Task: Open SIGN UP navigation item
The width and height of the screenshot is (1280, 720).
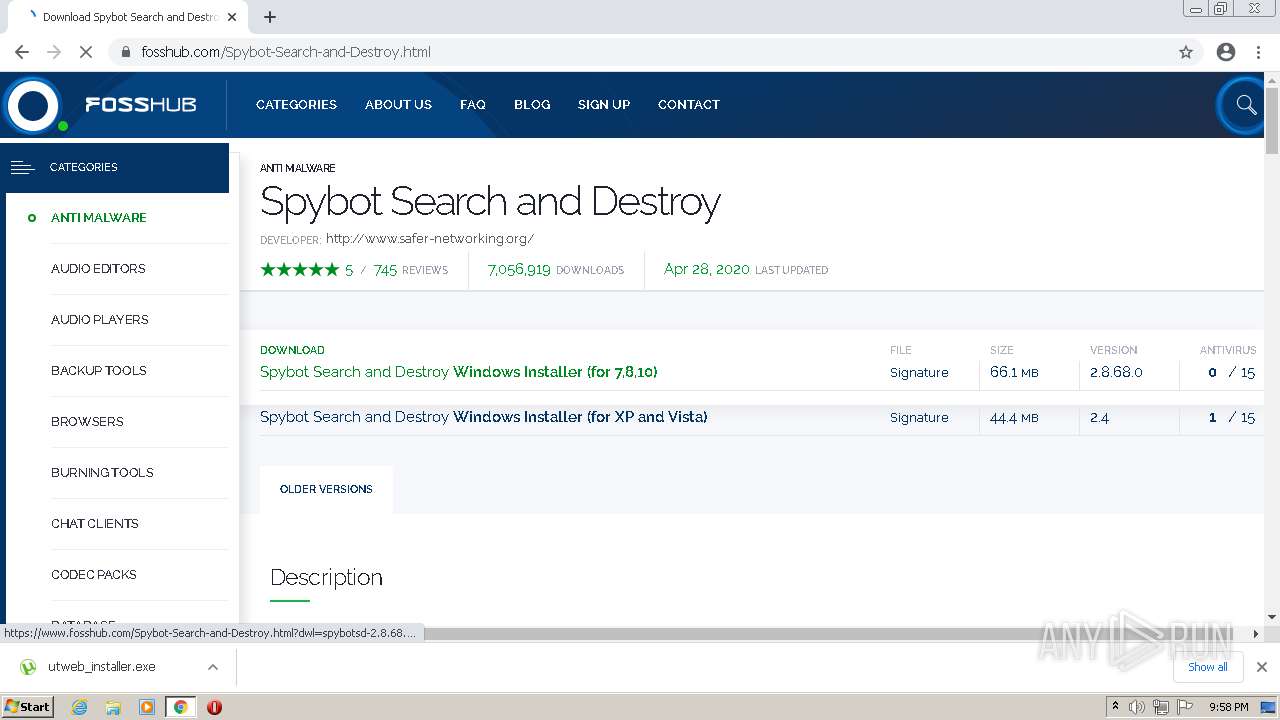Action: [604, 104]
